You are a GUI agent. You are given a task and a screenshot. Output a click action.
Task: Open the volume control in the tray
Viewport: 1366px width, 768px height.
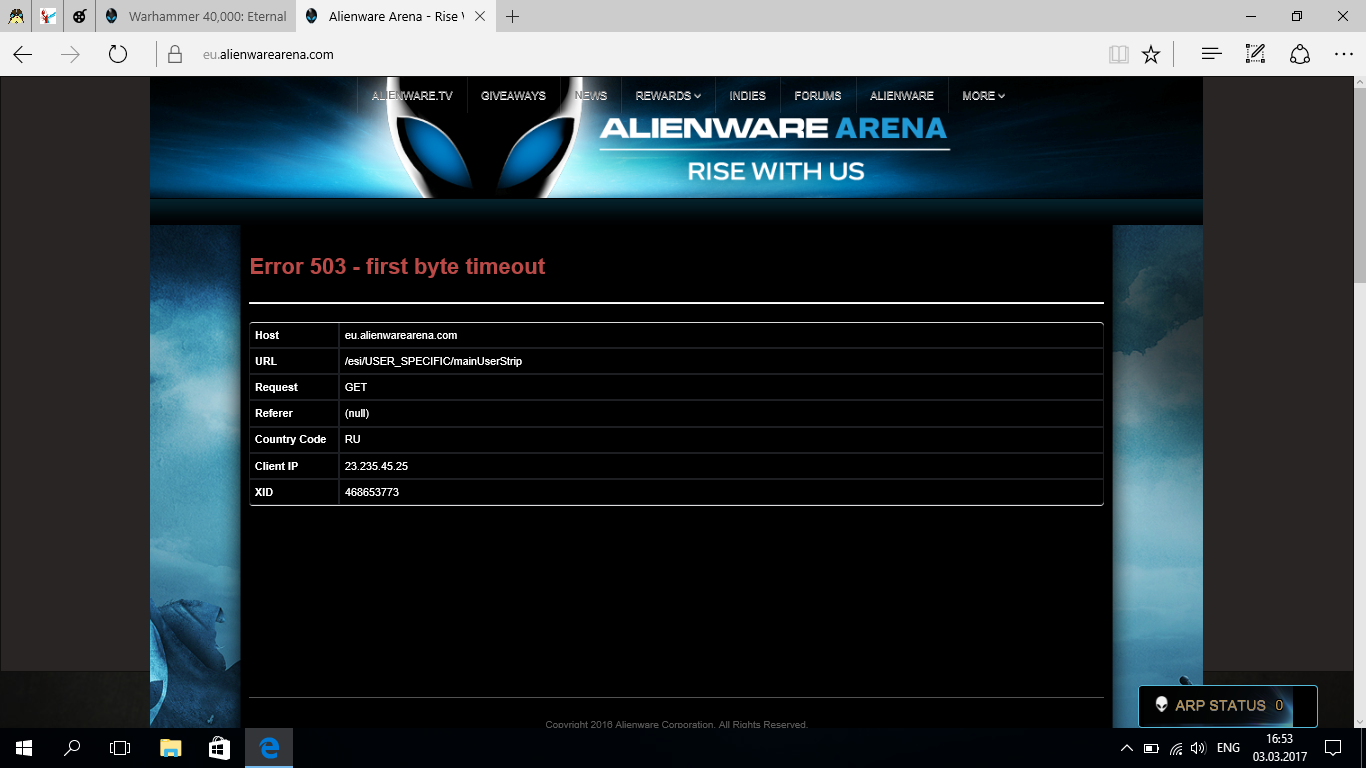click(1199, 748)
